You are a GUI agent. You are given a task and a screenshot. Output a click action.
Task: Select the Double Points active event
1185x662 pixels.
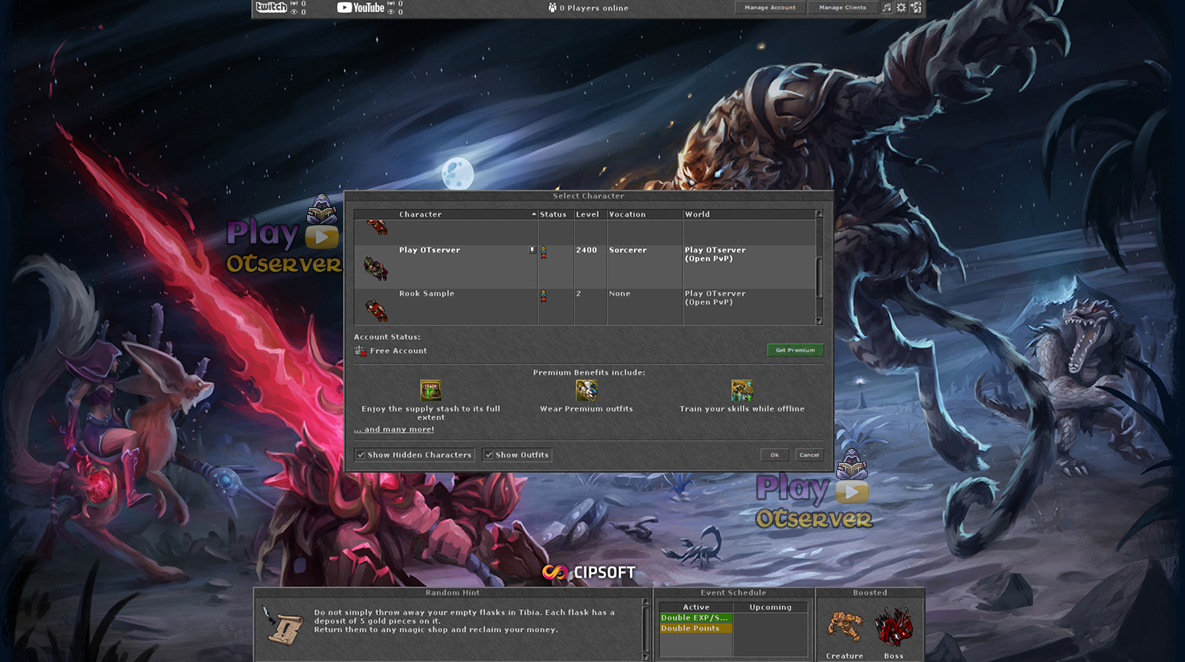point(695,628)
